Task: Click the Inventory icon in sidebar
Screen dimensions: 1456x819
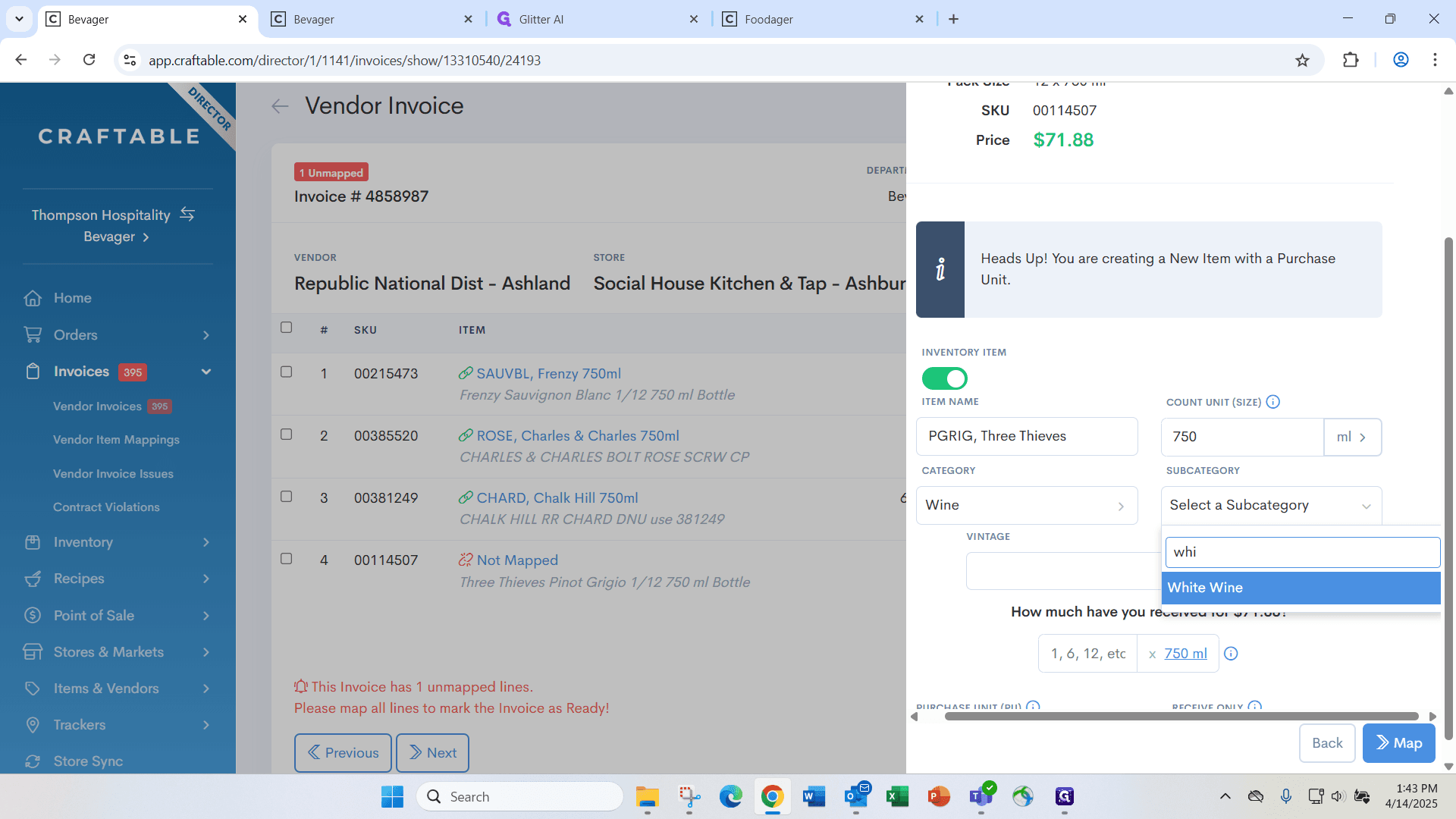Action: pos(33,542)
